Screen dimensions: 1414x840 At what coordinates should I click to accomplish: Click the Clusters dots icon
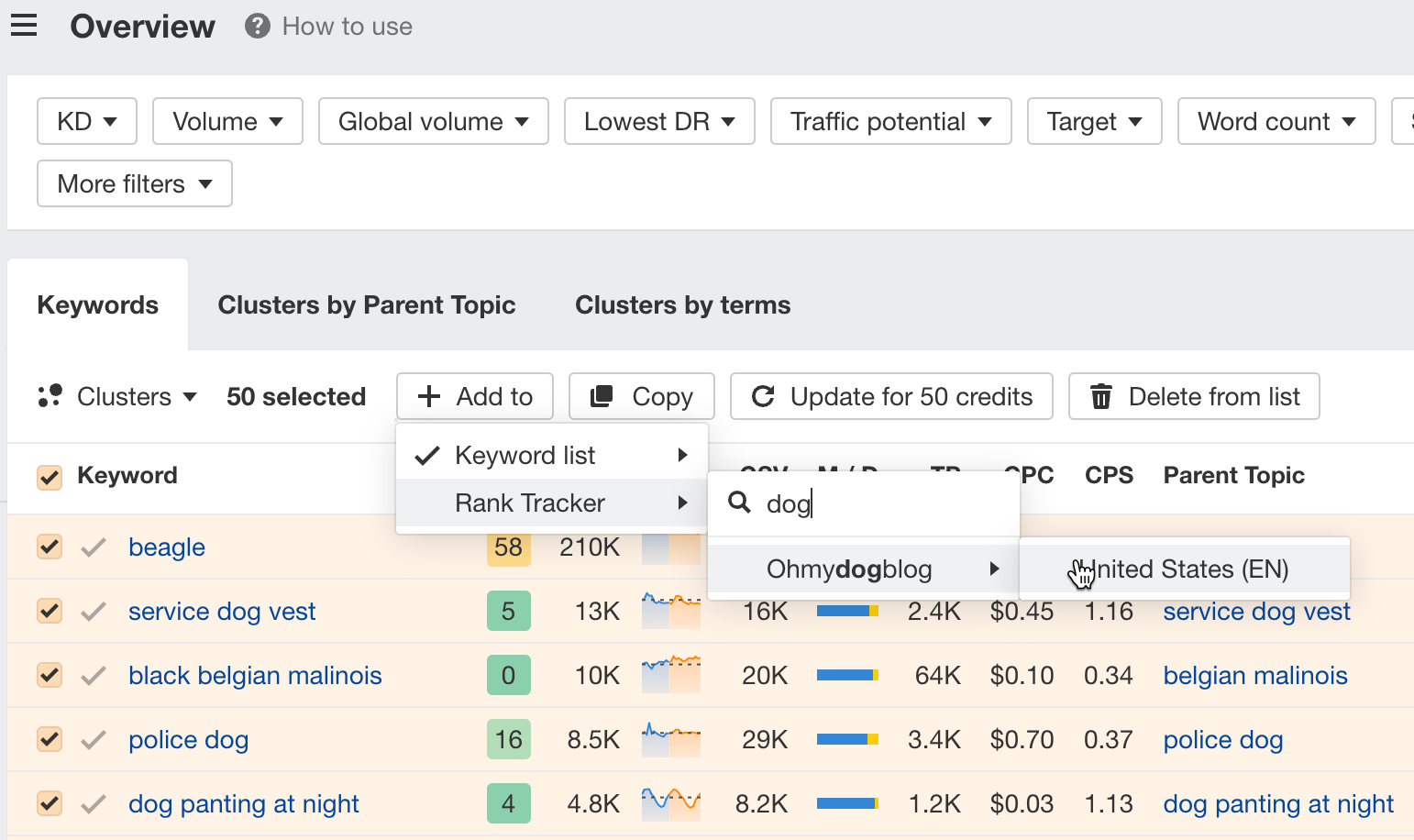tap(50, 396)
